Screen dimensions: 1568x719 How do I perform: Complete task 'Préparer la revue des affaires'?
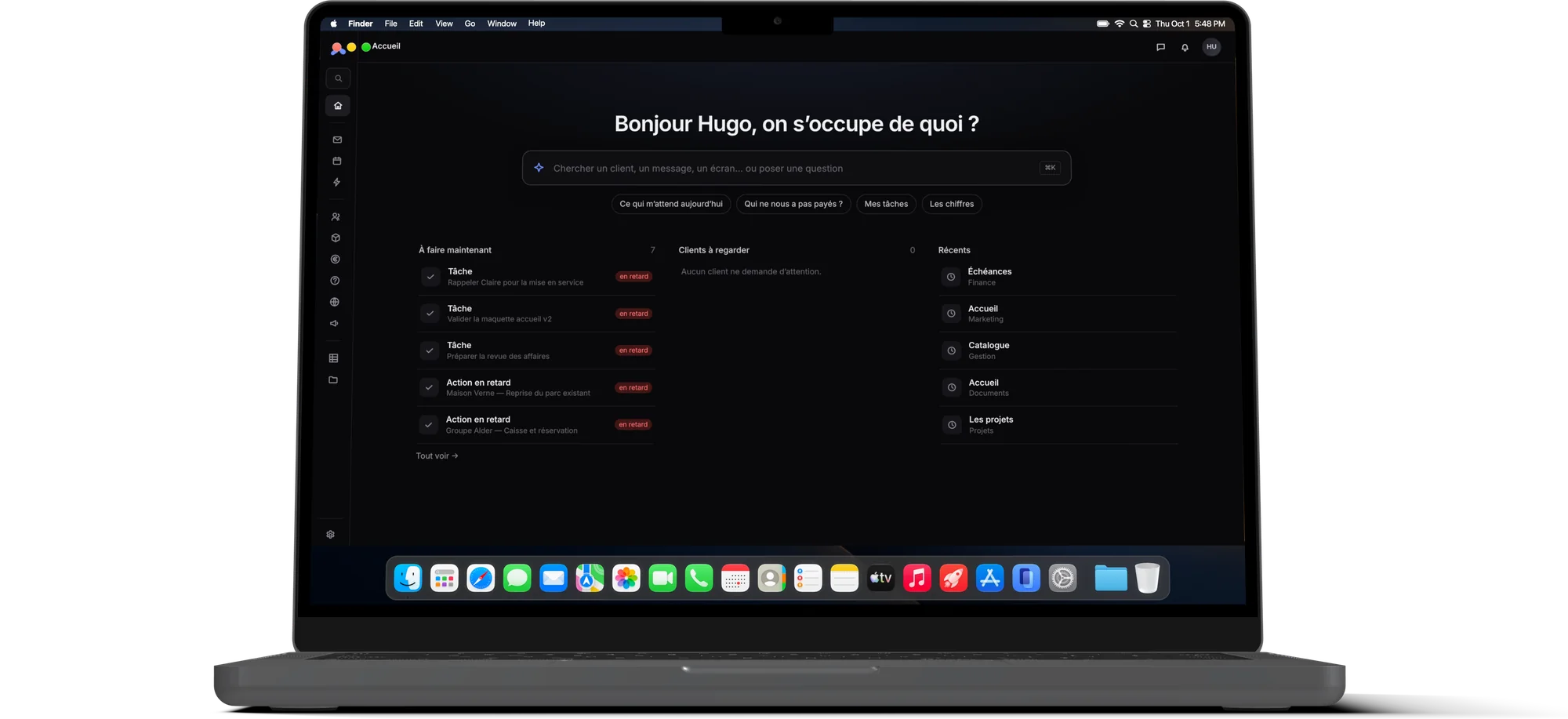pyautogui.click(x=430, y=350)
